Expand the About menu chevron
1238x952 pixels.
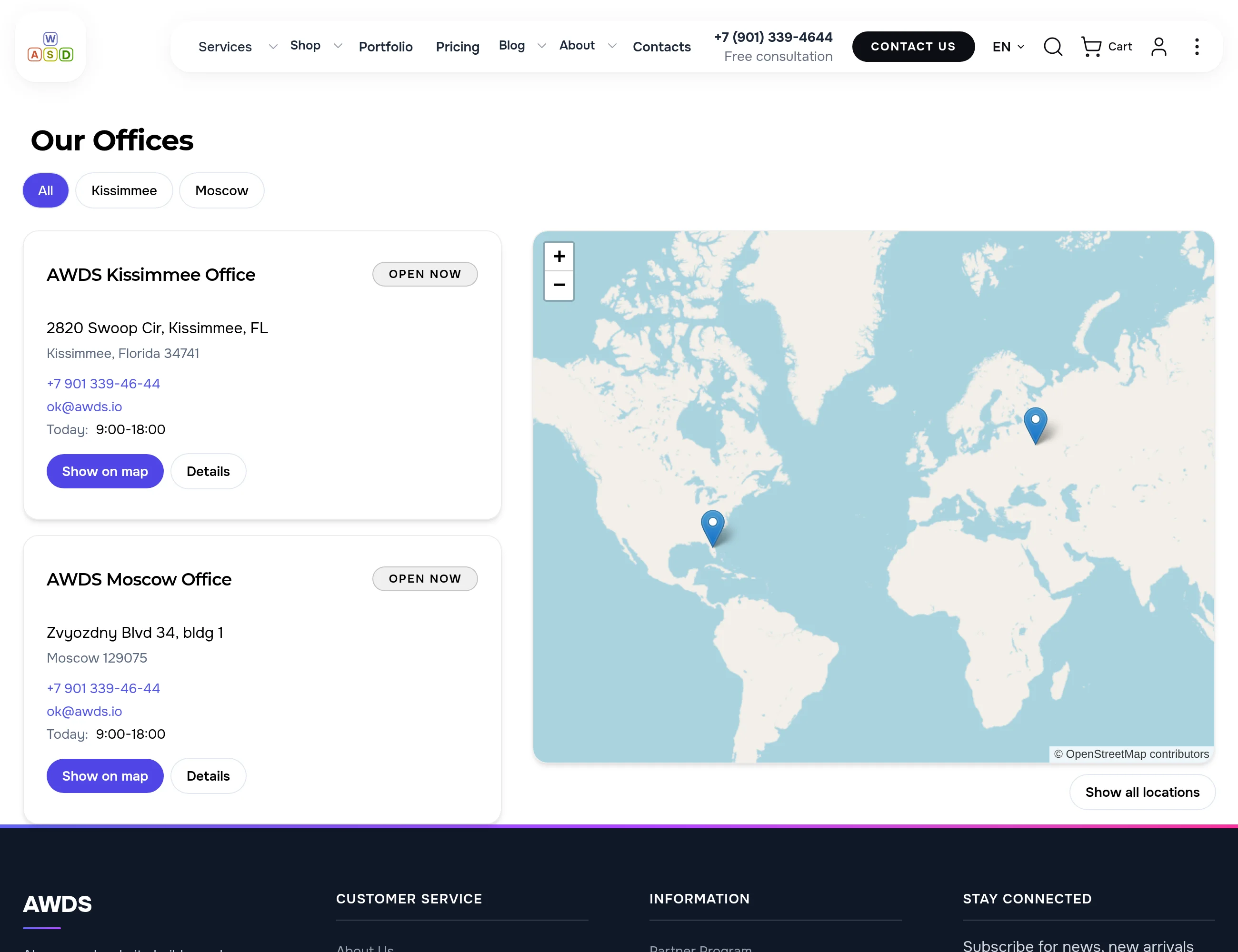[x=612, y=45]
